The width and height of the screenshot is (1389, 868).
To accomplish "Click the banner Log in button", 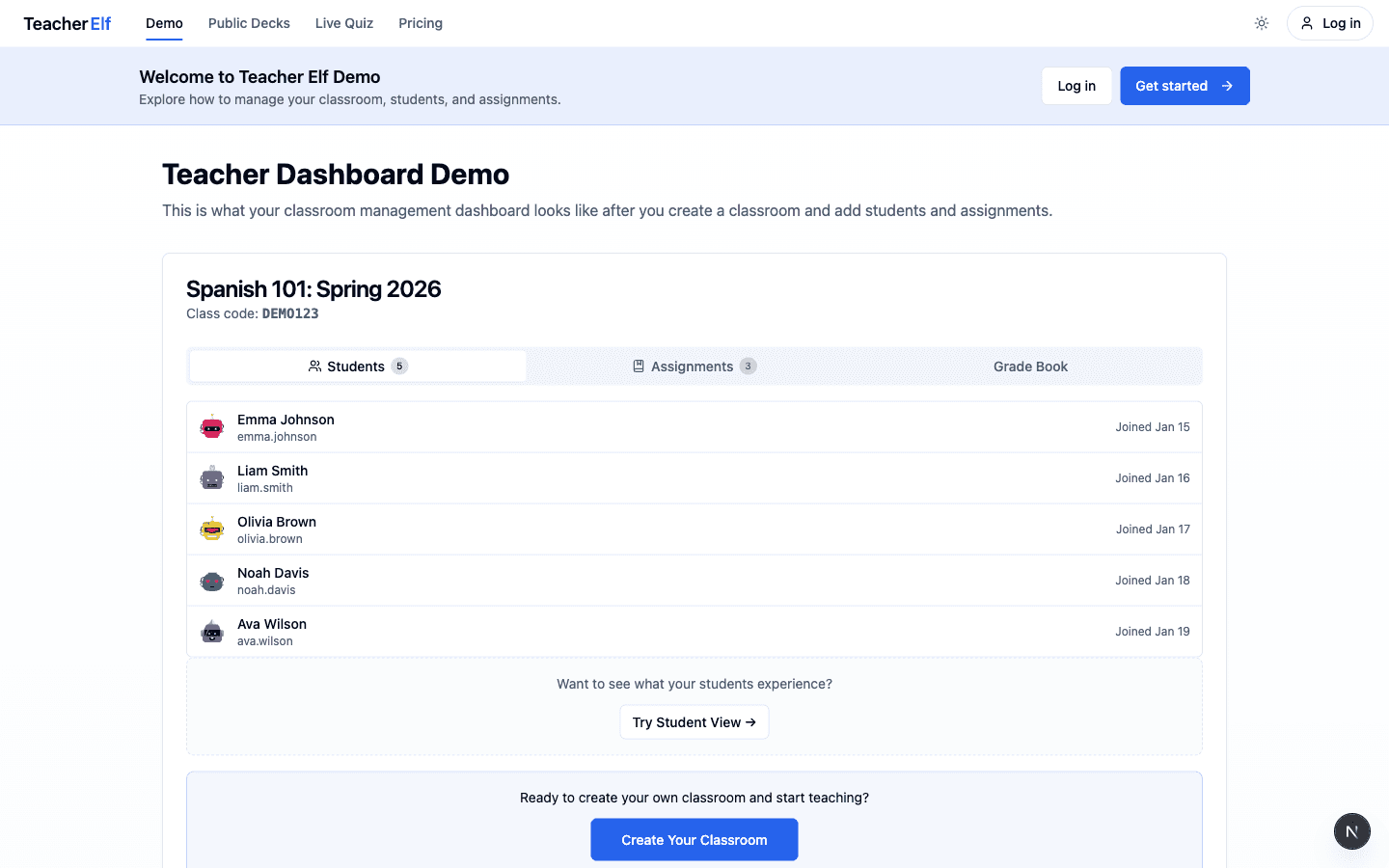I will (x=1076, y=86).
